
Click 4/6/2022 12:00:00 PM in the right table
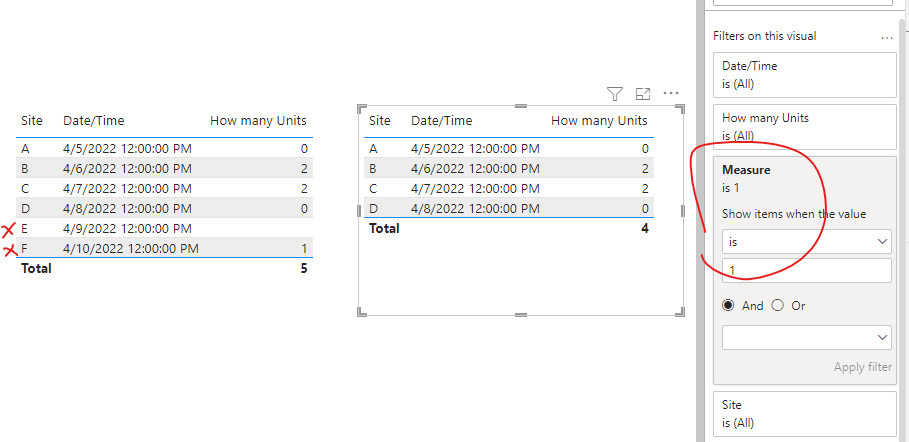475,169
